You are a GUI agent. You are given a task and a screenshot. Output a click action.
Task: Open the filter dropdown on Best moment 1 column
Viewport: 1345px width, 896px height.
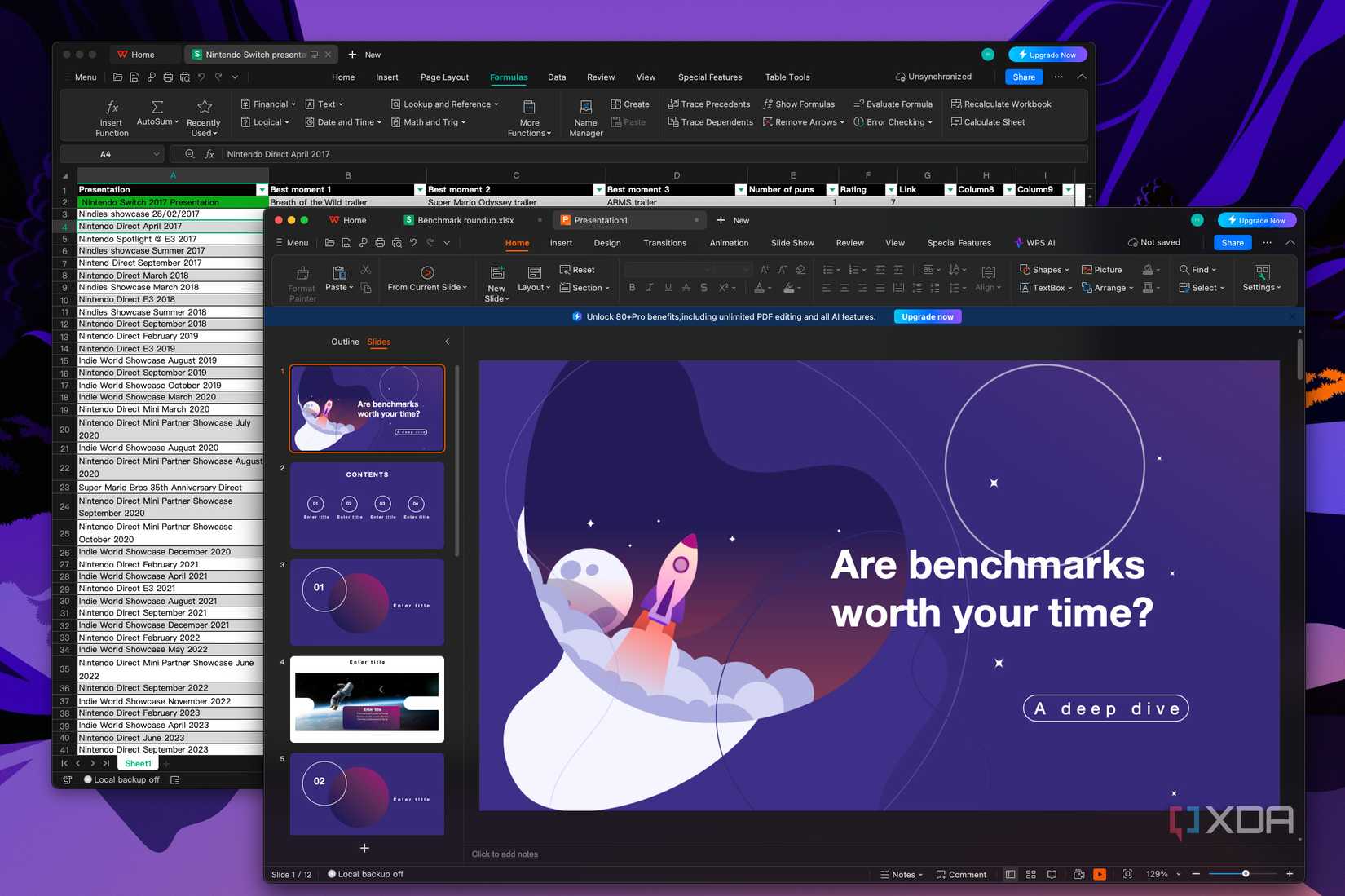[x=420, y=189]
